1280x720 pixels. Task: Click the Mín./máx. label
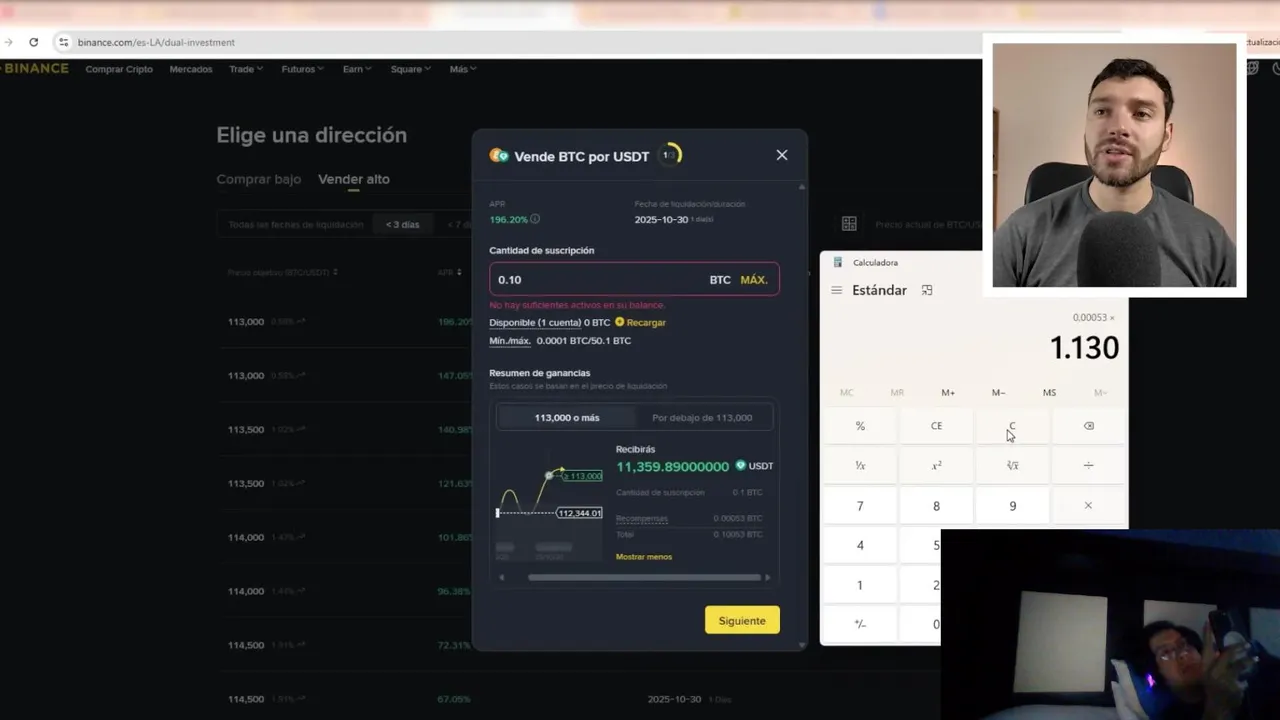(510, 341)
